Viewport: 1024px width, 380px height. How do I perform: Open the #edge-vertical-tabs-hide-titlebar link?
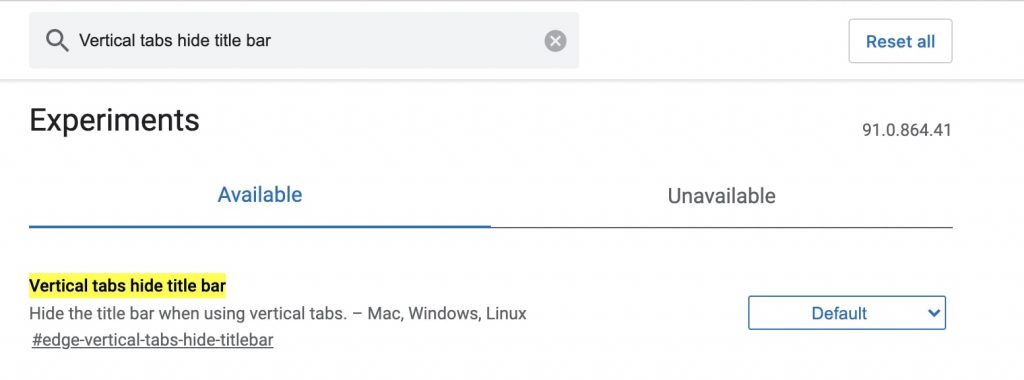152,340
